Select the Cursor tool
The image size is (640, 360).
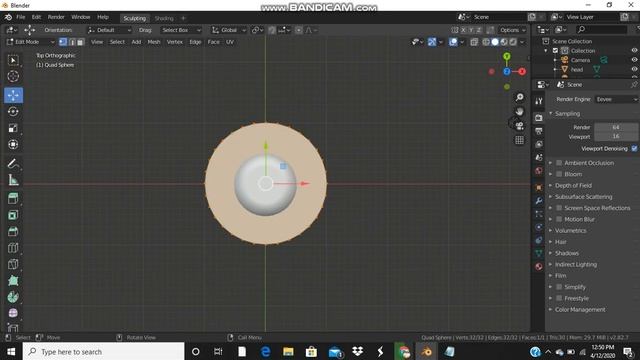click(13, 76)
